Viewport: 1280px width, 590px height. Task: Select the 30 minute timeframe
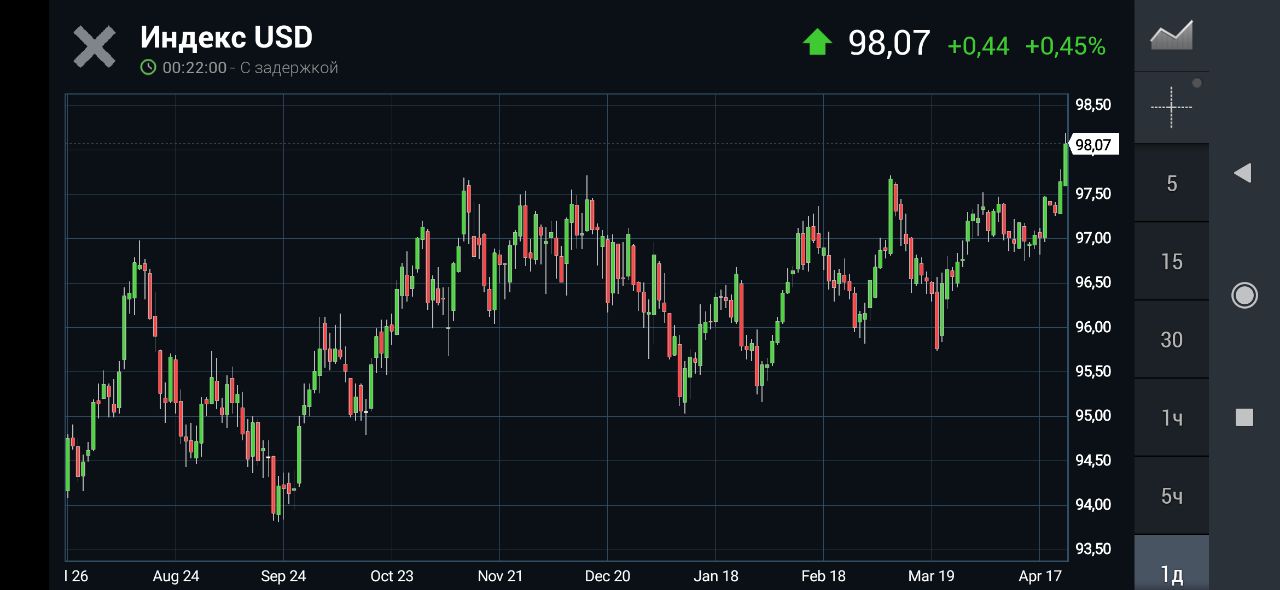point(1172,339)
